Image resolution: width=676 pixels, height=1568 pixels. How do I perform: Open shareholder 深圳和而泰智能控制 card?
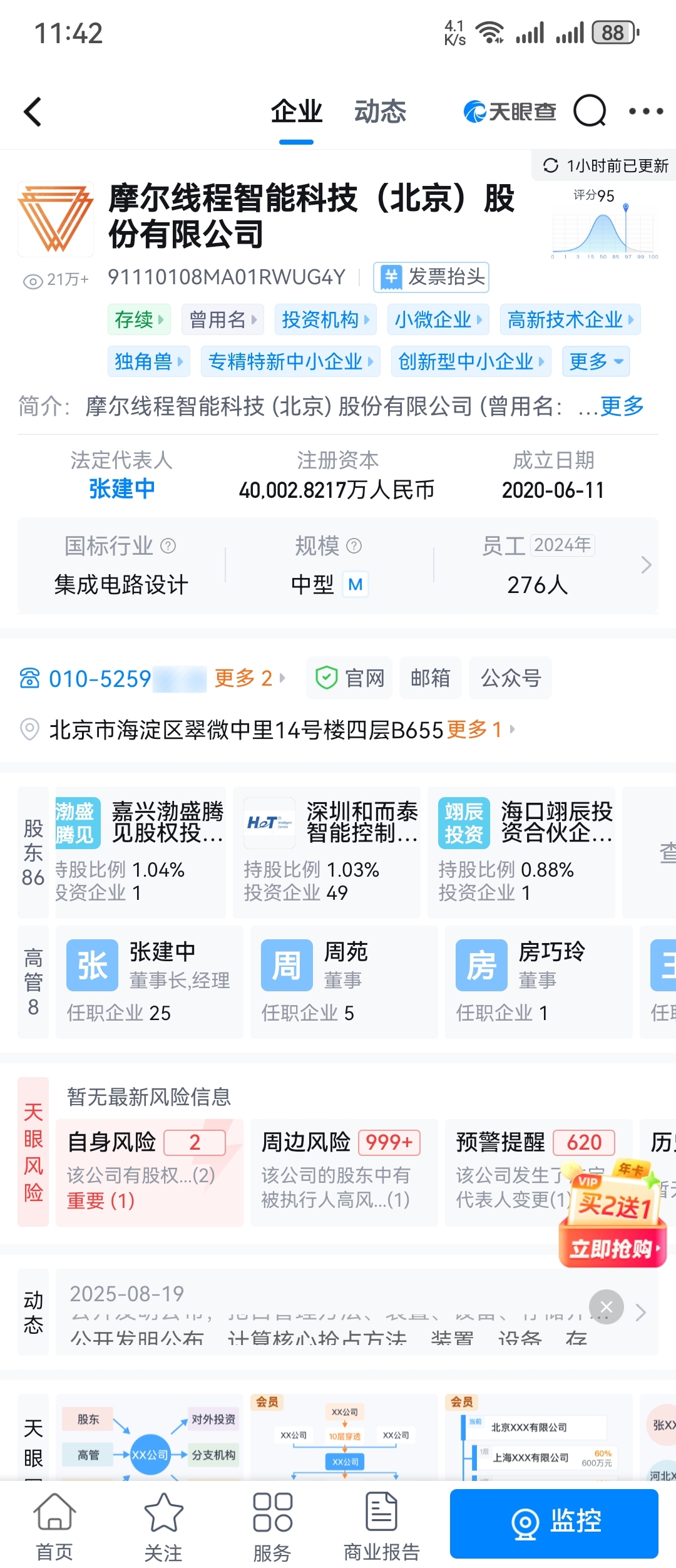[x=327, y=852]
